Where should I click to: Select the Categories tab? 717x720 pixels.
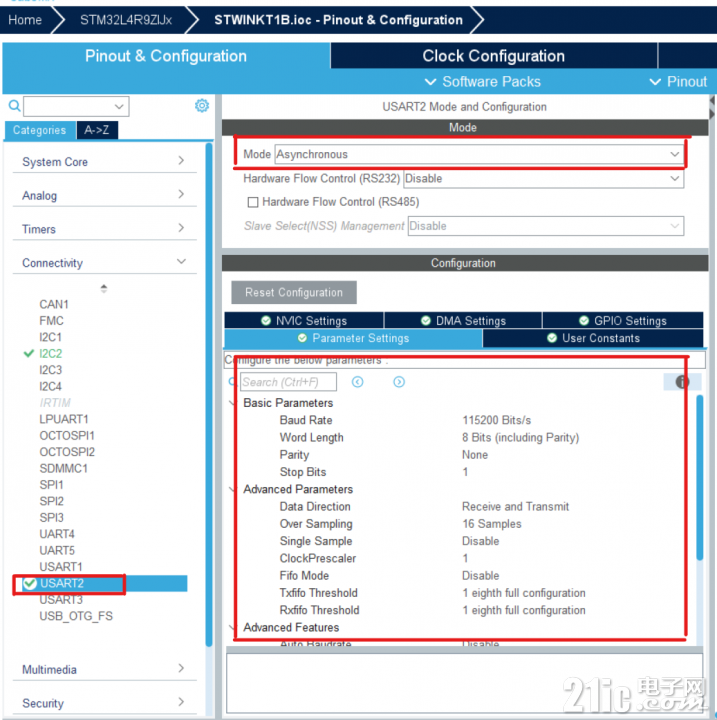click(x=40, y=130)
